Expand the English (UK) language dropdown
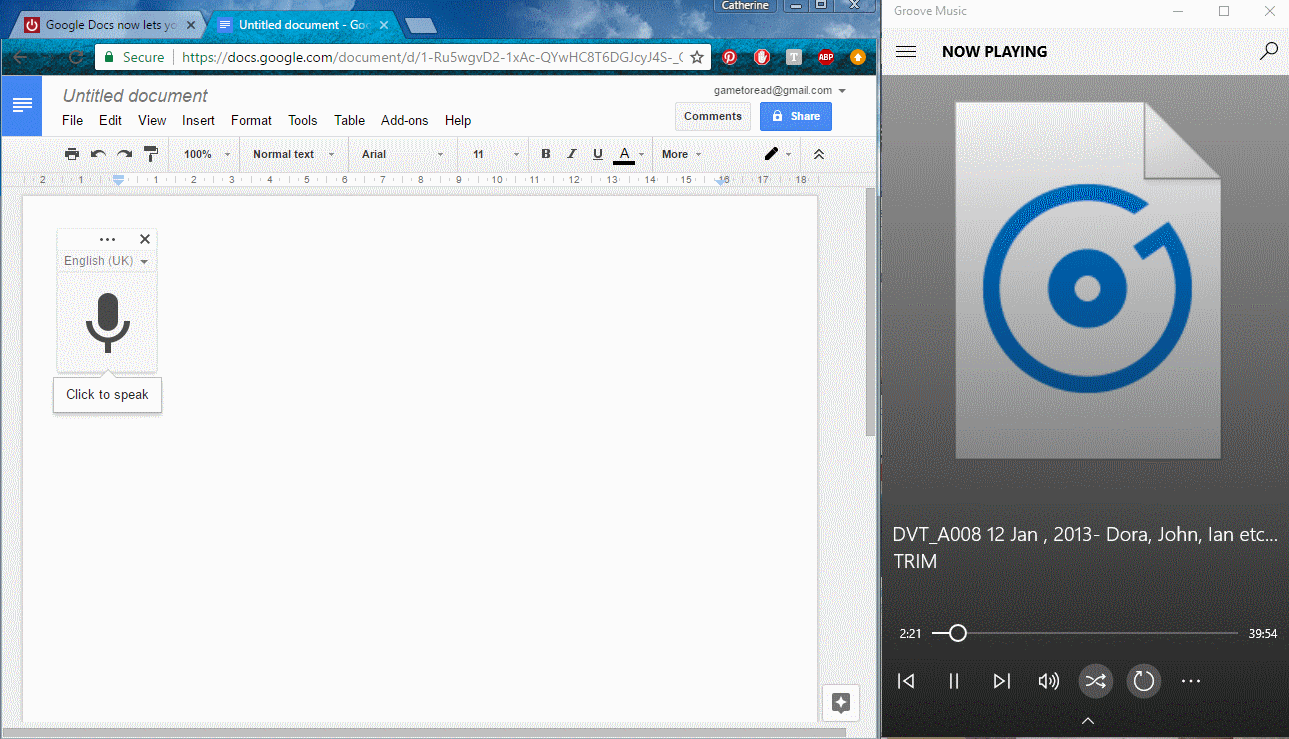This screenshot has width=1289, height=739. point(106,261)
